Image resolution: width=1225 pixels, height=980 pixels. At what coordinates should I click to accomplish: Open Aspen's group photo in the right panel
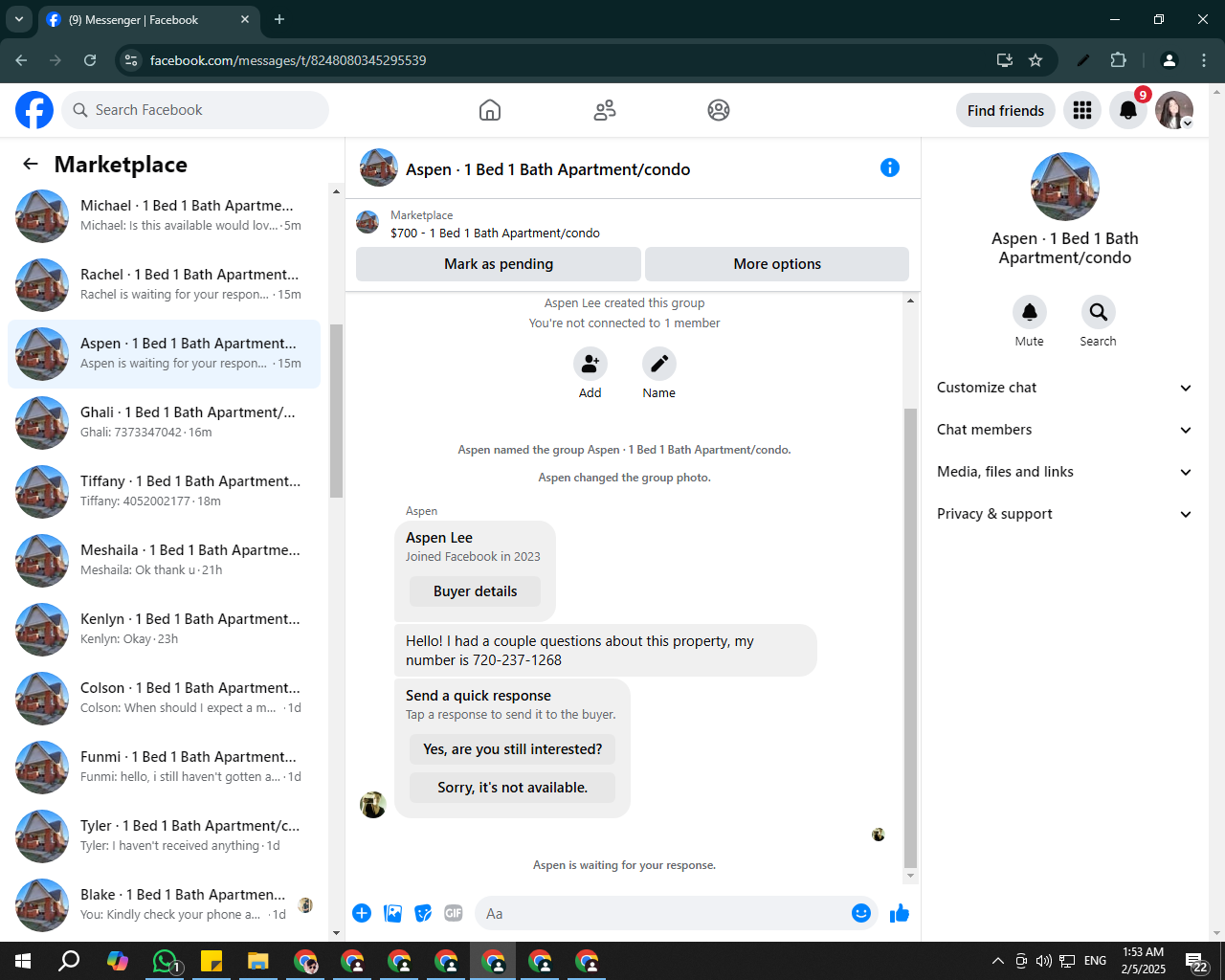[1065, 187]
